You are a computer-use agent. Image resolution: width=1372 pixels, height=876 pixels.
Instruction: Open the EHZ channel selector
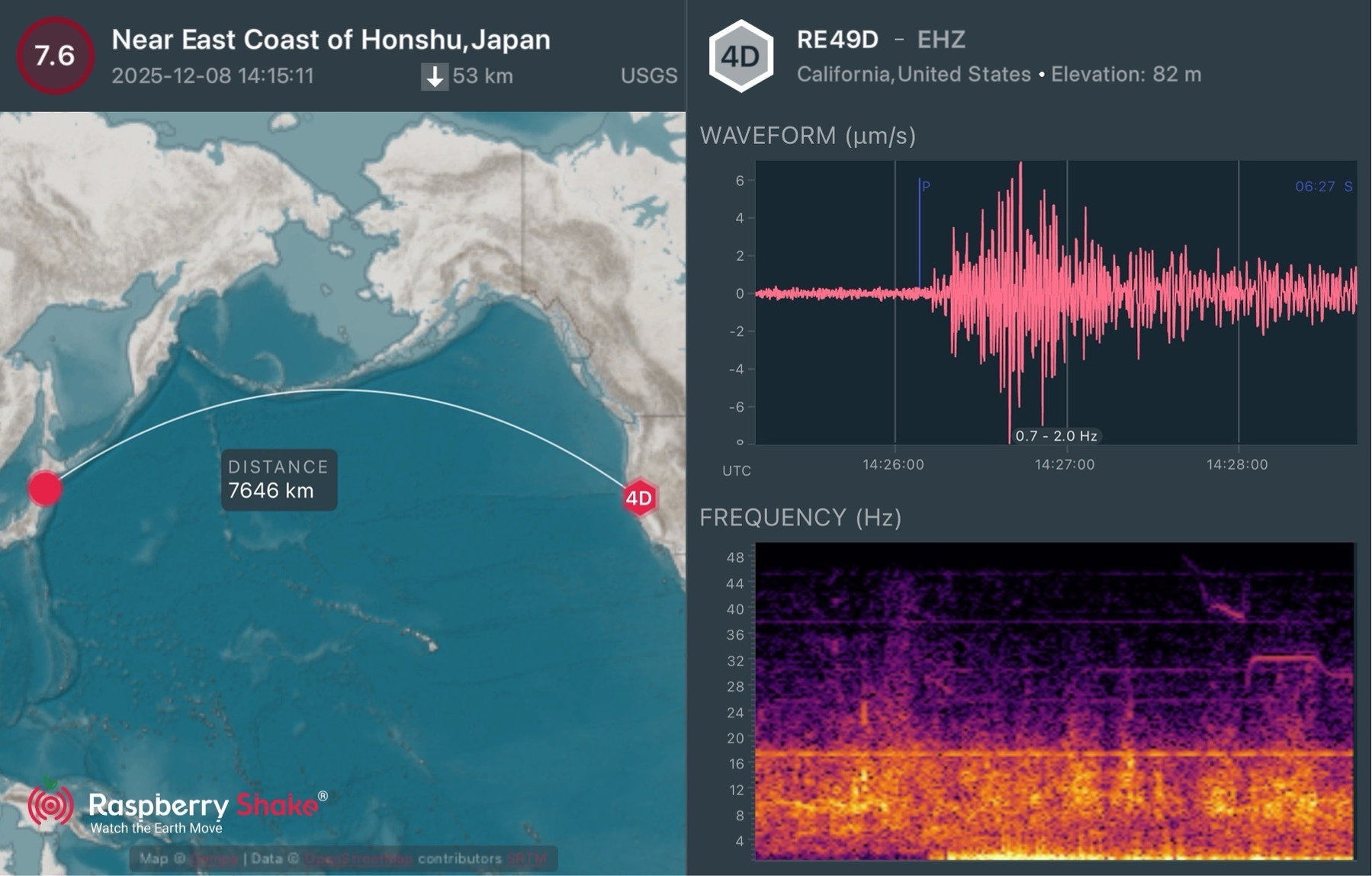pos(942,40)
